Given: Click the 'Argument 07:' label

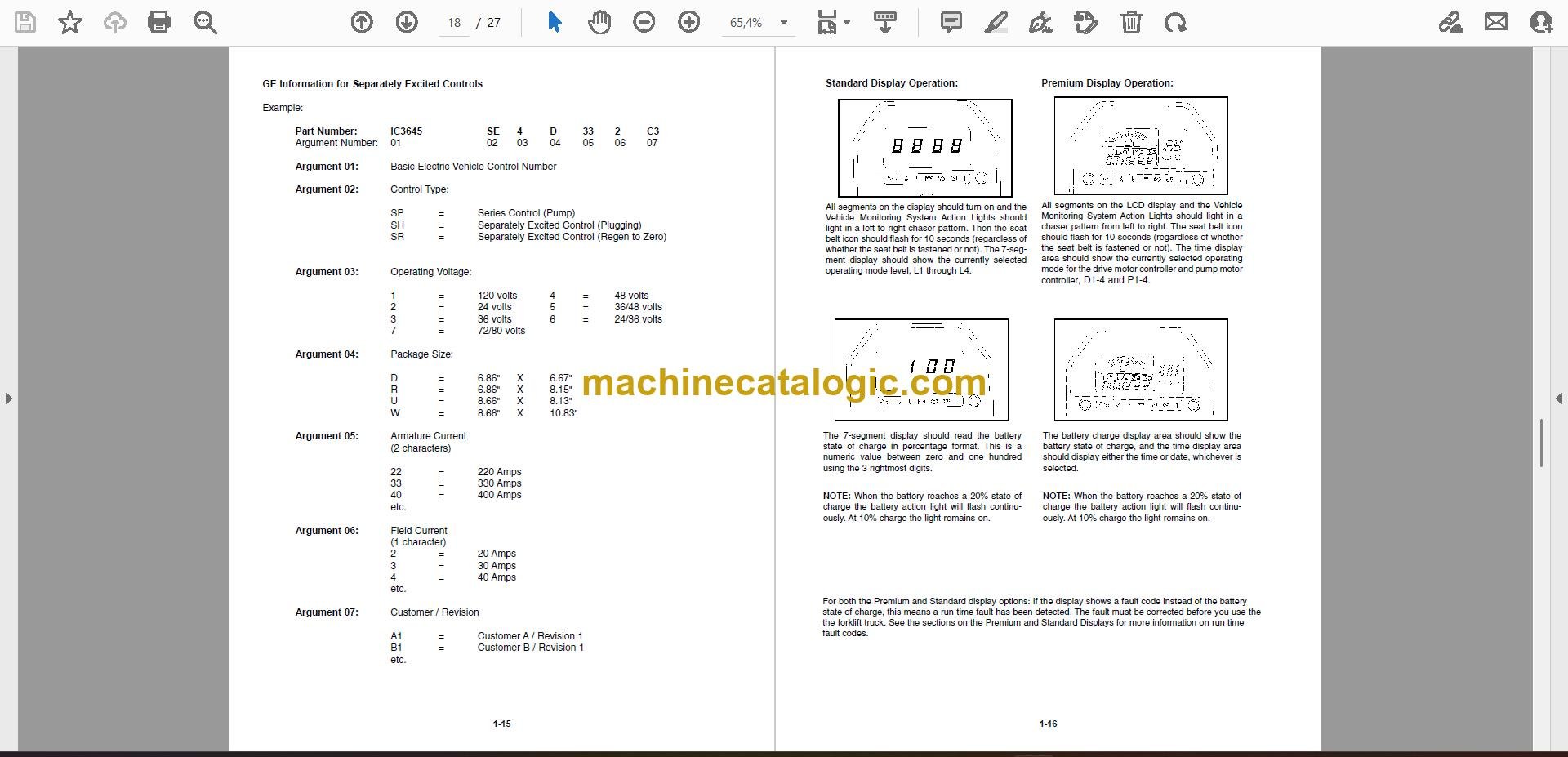Looking at the screenshot, I should pyautogui.click(x=327, y=612).
